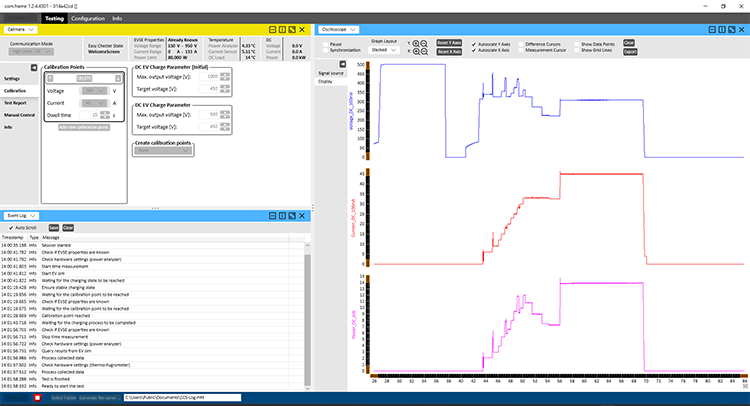
Task: Pop out the Calimera panel
Action: 292,30
